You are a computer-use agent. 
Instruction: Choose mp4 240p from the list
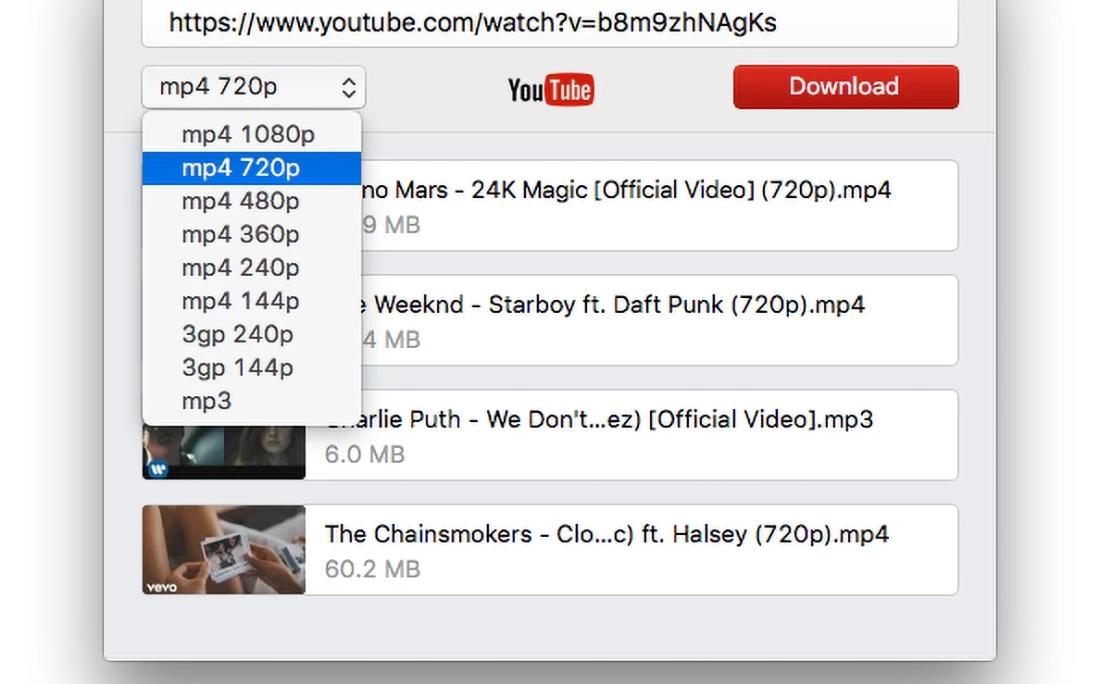click(x=241, y=268)
